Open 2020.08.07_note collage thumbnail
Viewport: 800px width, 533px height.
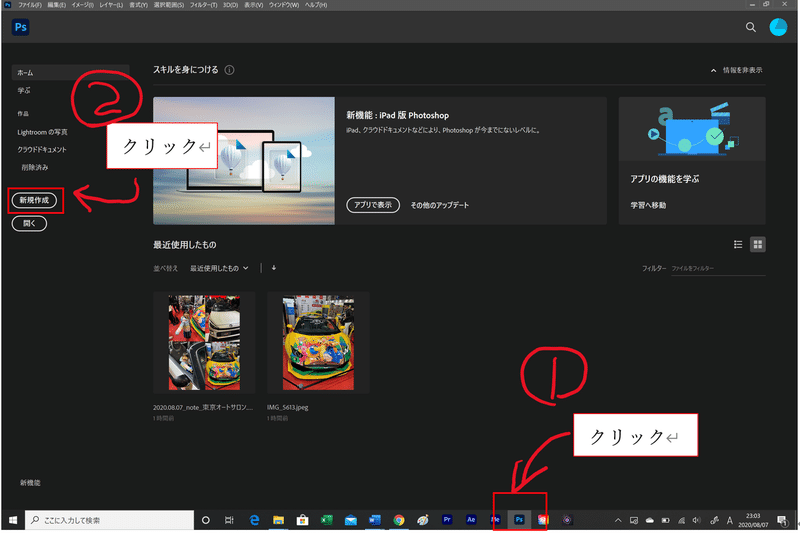[204, 343]
